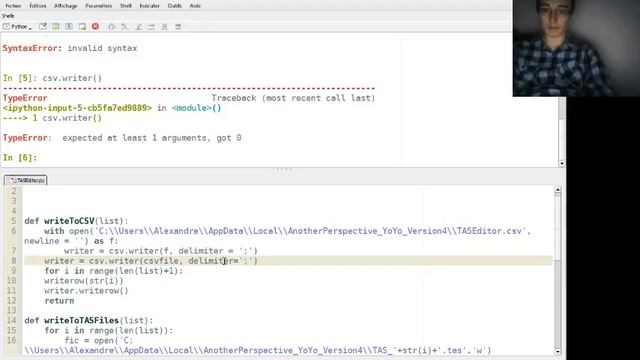
Task: Open the Shell menu
Action: pos(126,6)
